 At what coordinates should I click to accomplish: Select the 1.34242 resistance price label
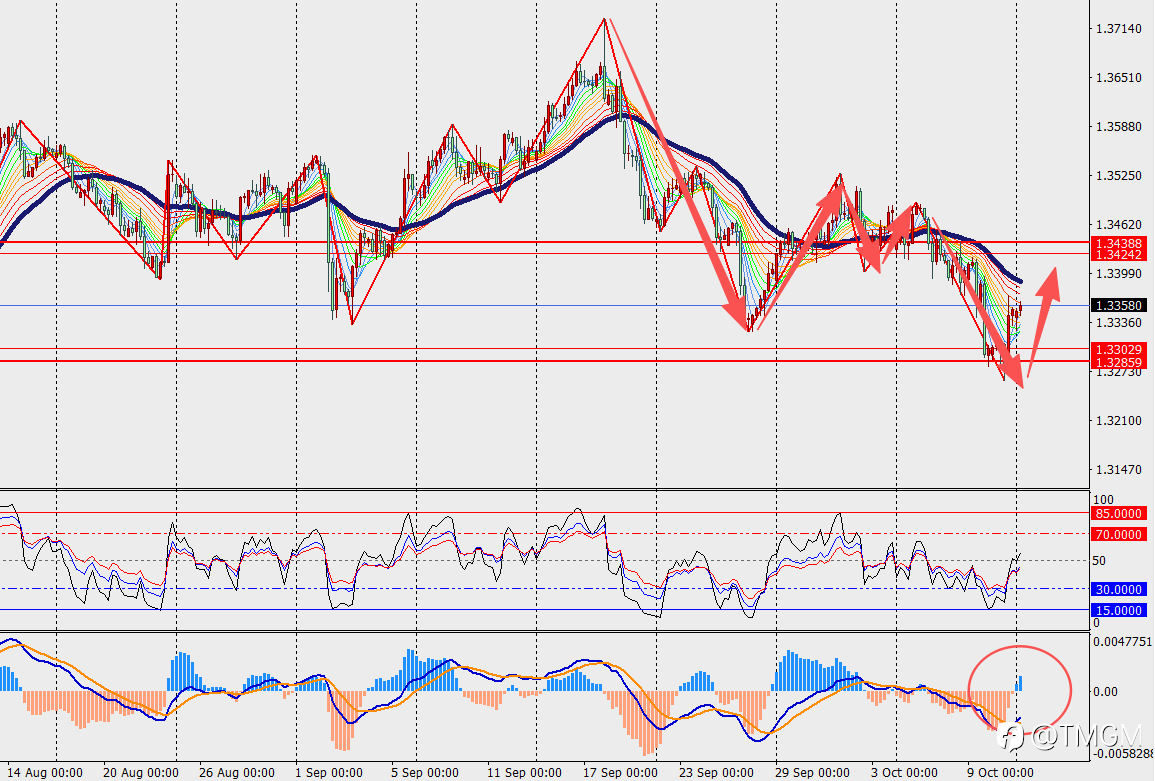[1118, 255]
